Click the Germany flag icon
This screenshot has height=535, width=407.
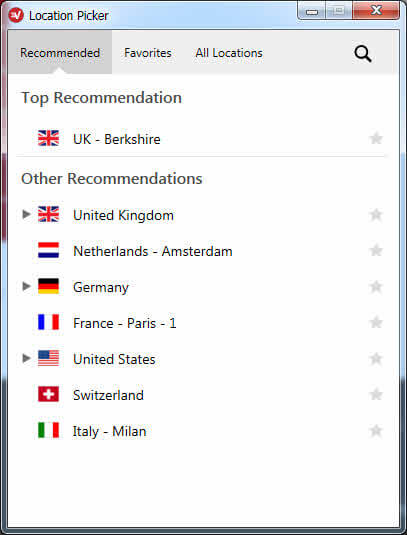coord(48,286)
